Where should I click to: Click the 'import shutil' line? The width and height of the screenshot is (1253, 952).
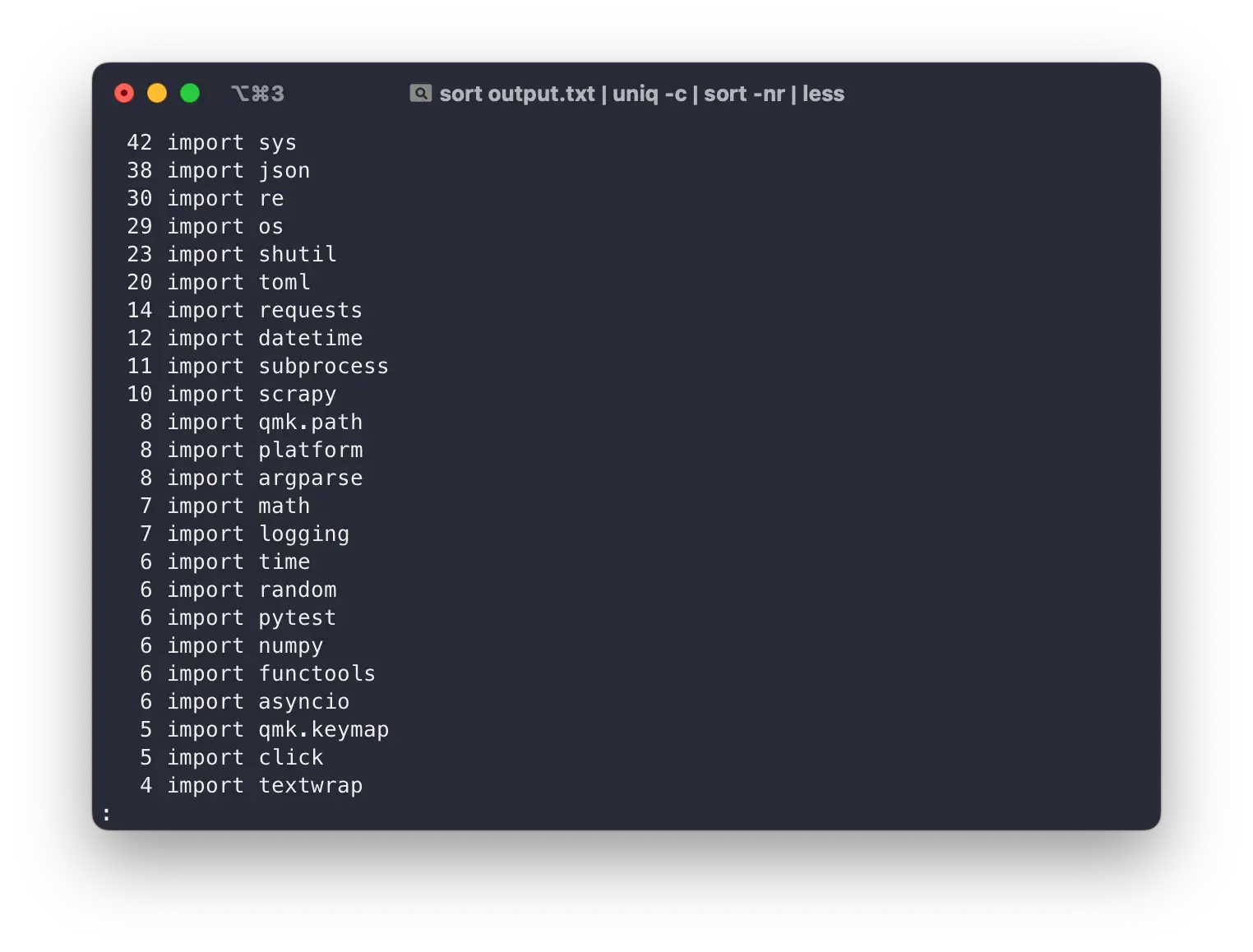coord(252,255)
